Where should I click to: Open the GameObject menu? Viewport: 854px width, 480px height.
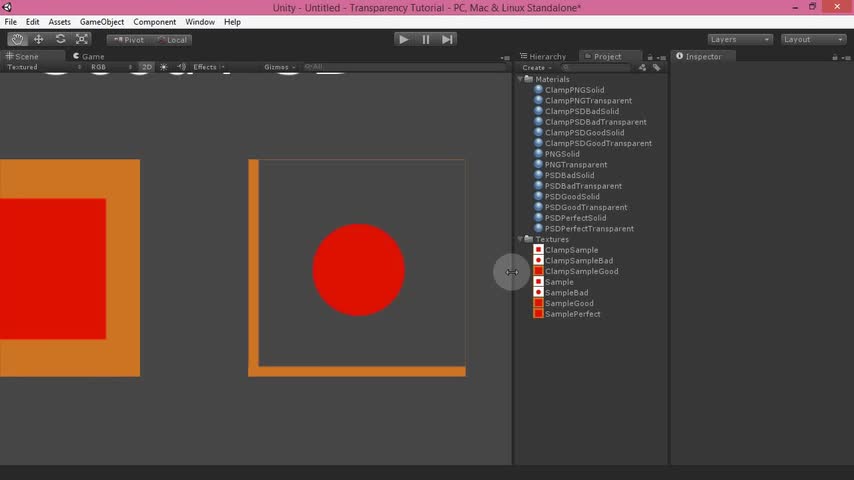100,22
